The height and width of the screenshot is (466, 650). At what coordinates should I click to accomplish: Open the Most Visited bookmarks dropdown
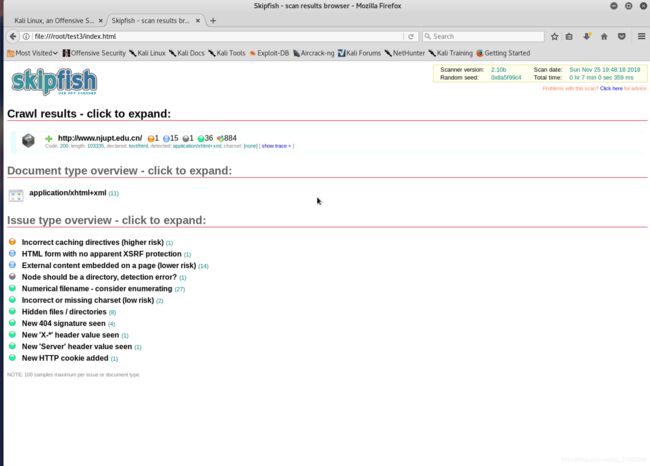32,53
